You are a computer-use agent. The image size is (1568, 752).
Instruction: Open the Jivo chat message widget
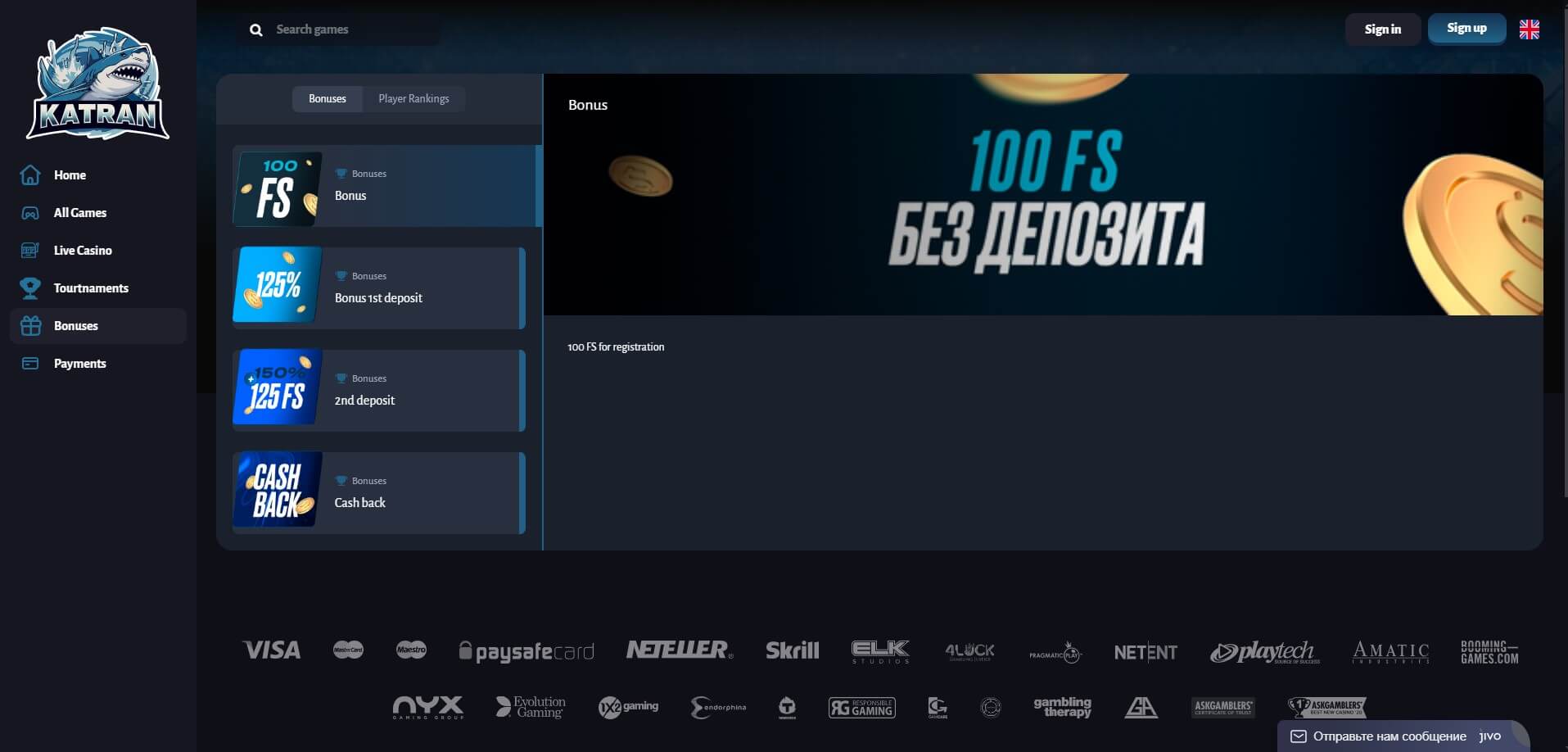click(1403, 736)
